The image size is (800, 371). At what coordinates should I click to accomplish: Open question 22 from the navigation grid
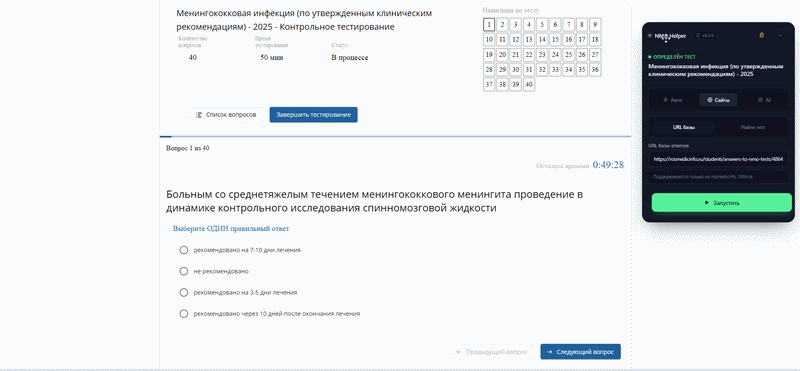click(x=529, y=55)
